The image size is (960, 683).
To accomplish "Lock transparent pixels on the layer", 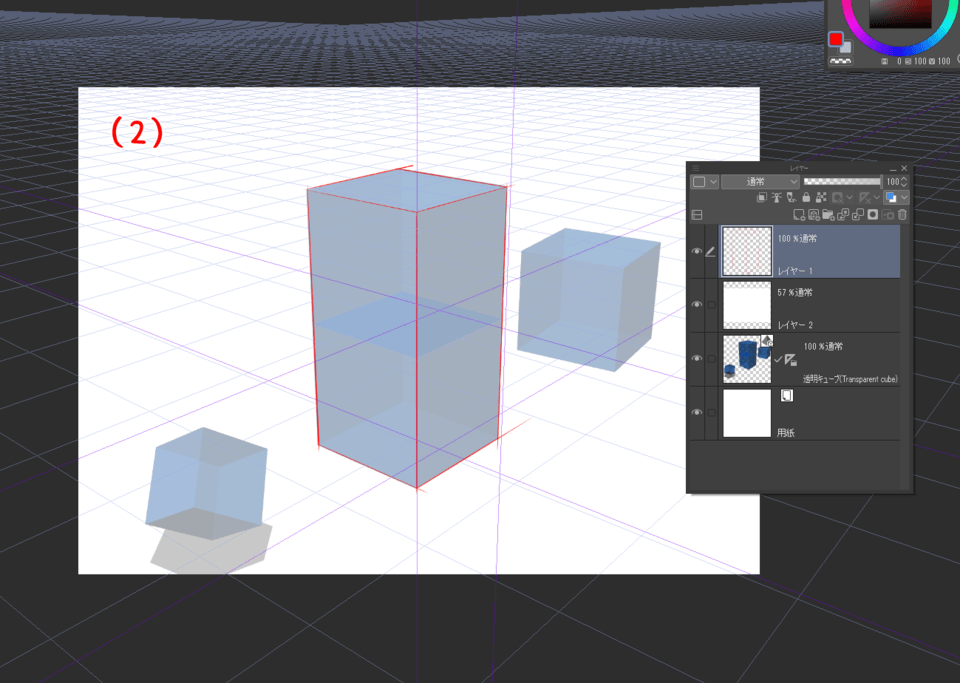I will tap(822, 198).
